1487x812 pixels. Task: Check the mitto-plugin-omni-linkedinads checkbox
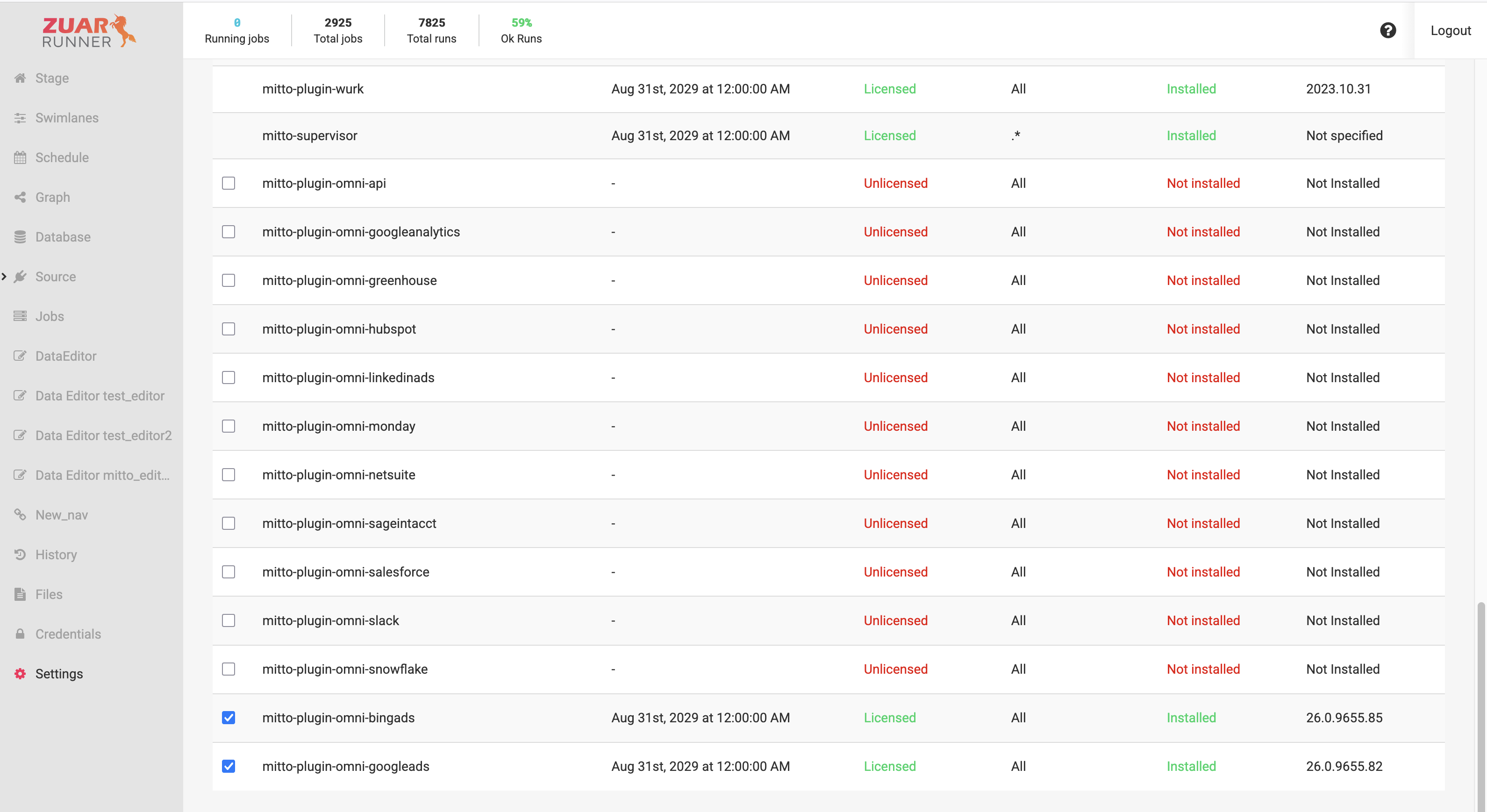pos(229,378)
